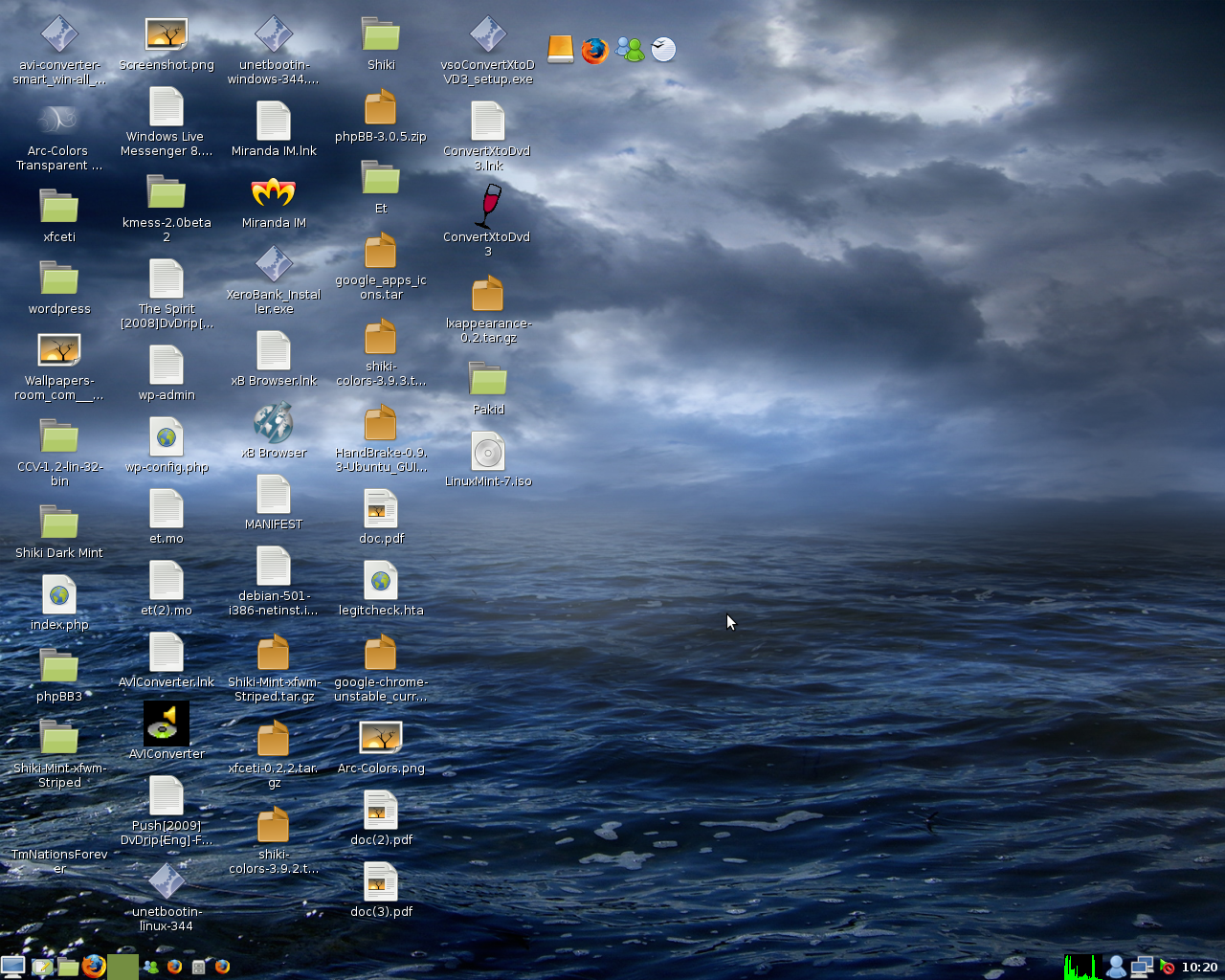Open the avi-converter-smart_win-all installer file
This screenshot has height=980, width=1225.
click(x=59, y=34)
